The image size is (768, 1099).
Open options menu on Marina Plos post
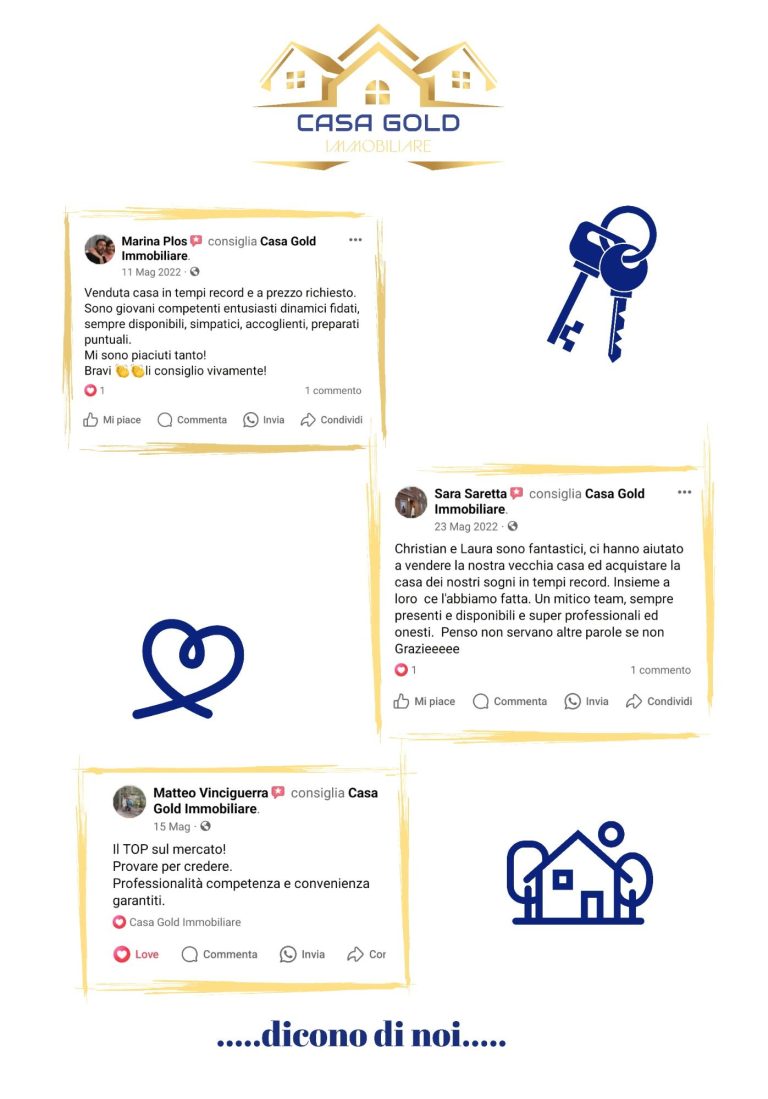(x=355, y=240)
